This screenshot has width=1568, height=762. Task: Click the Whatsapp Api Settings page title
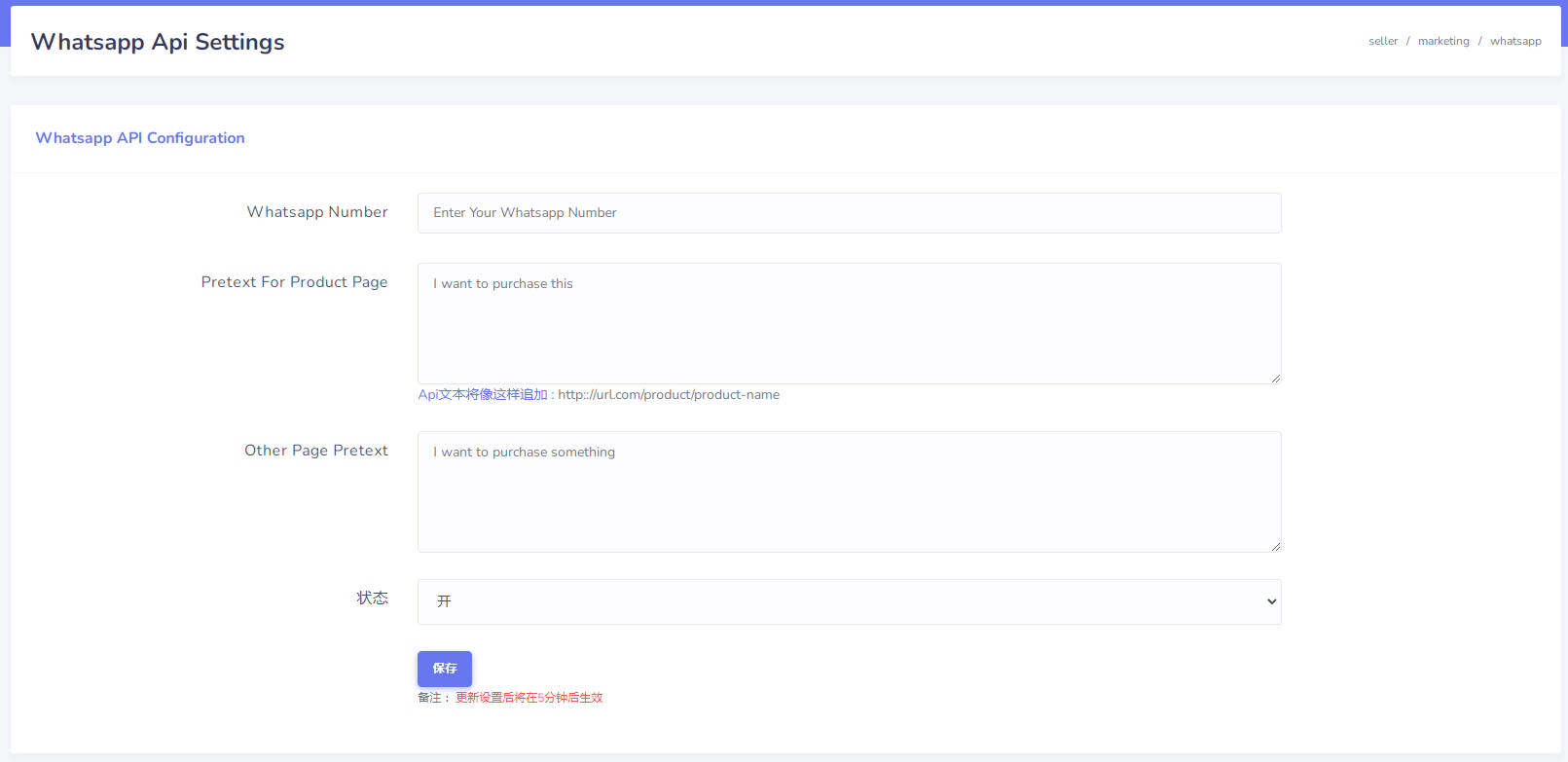[158, 42]
